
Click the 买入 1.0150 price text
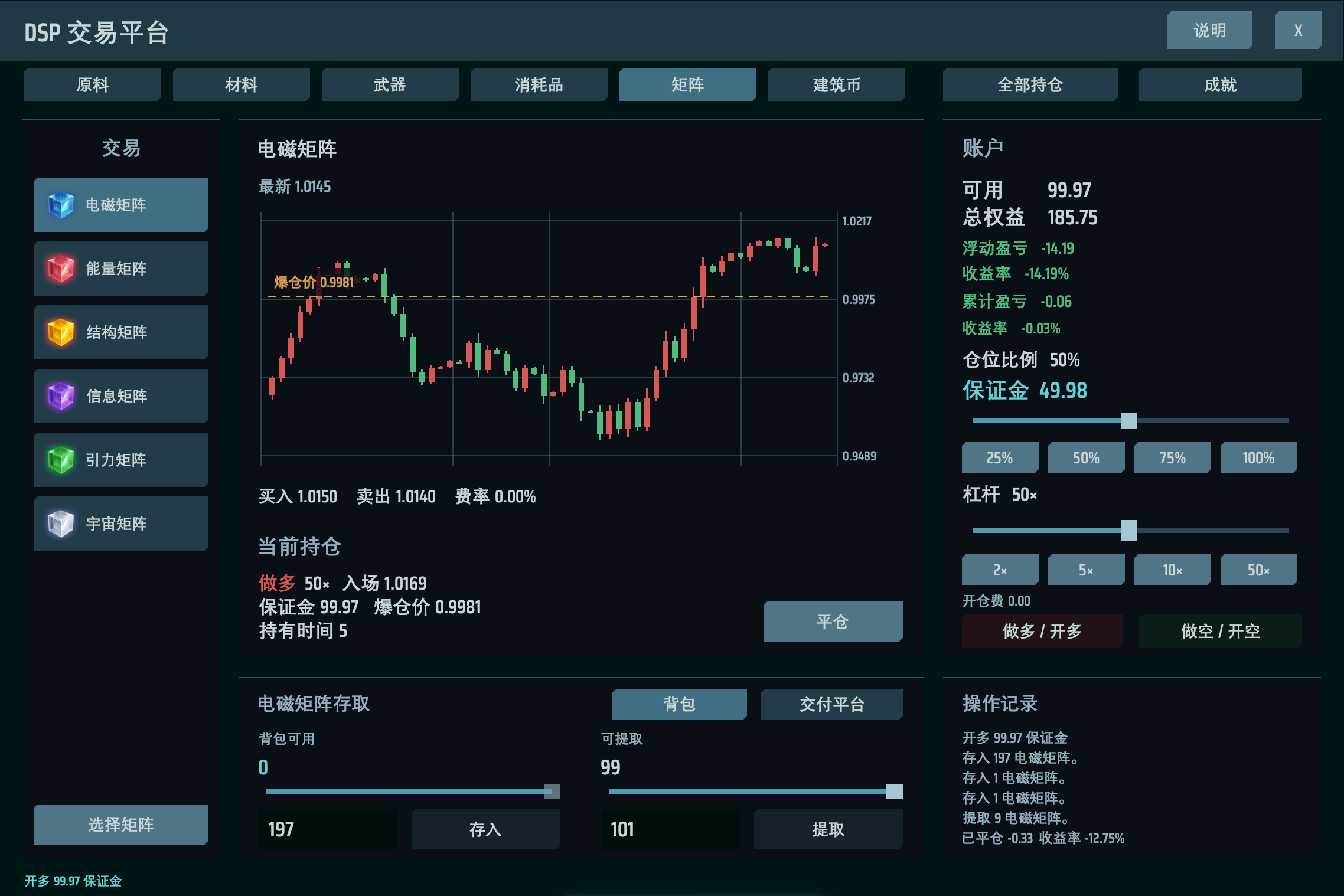pyautogui.click(x=298, y=496)
